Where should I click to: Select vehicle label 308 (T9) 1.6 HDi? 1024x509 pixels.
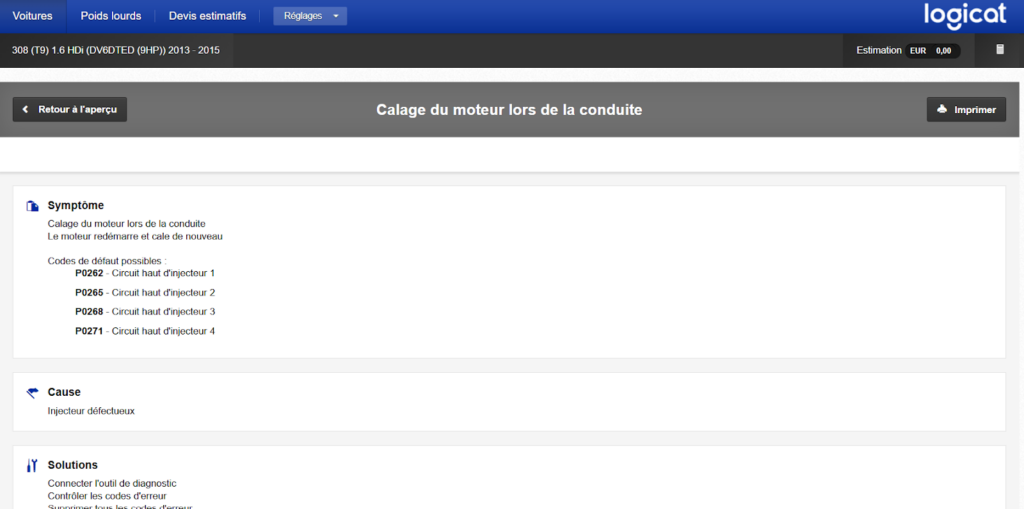(116, 50)
